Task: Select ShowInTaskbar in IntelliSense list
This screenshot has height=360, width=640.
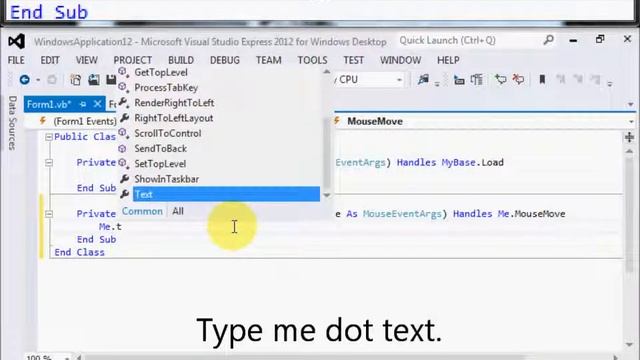Action: [167, 179]
